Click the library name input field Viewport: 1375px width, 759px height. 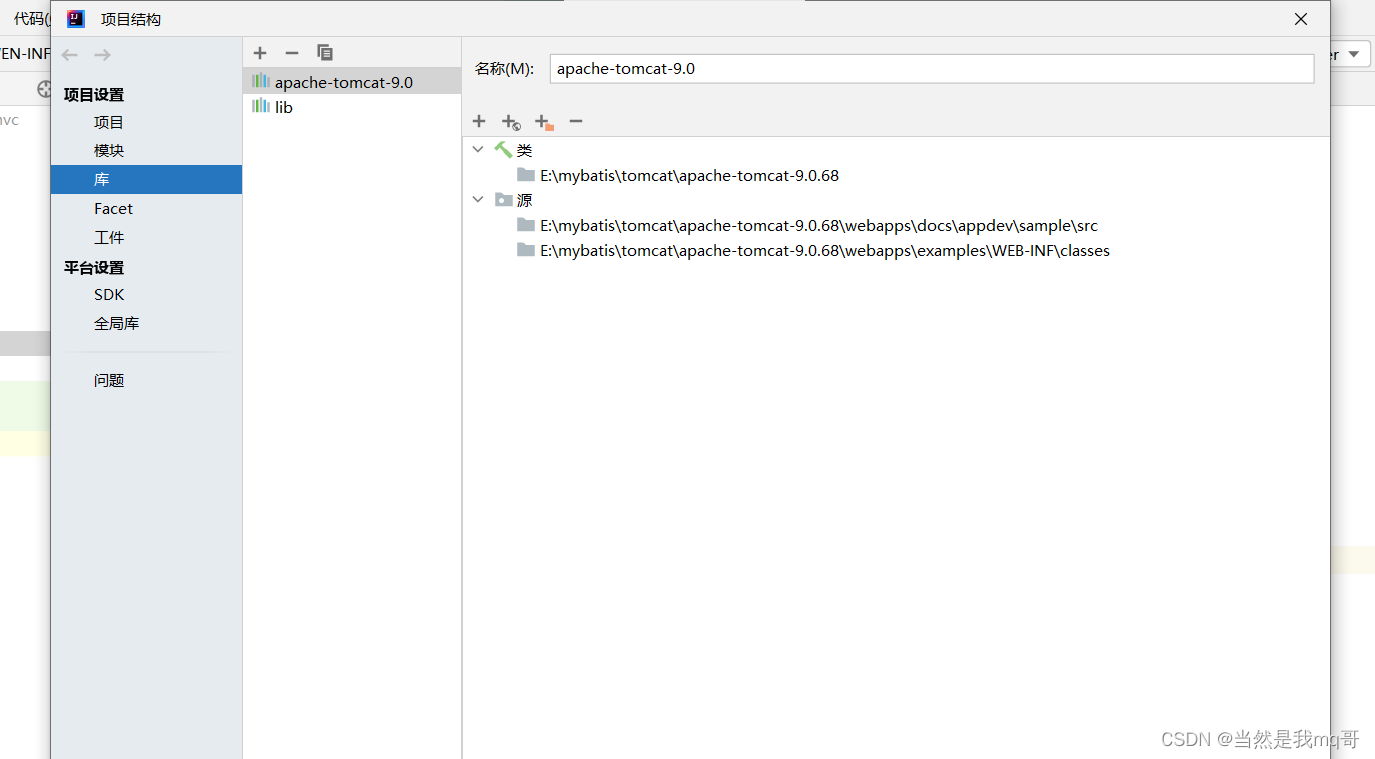(x=932, y=69)
